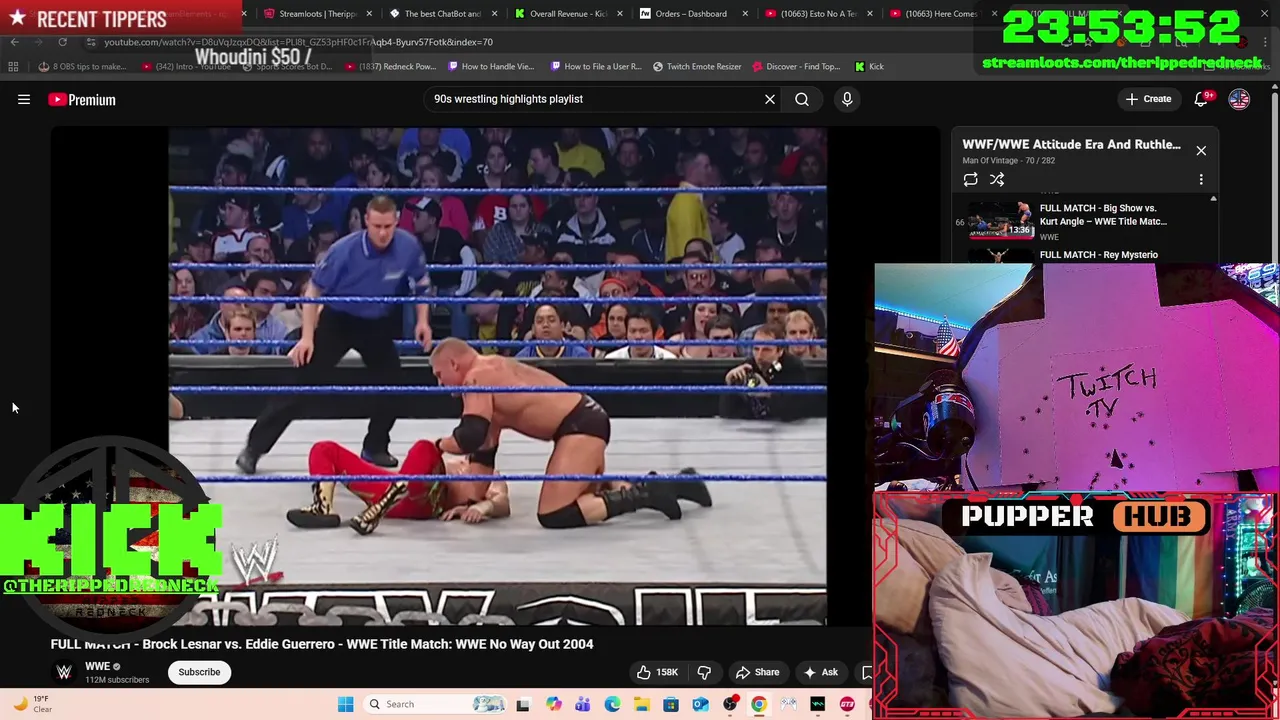Screen dimensions: 1280x720
Task: Open the WWF/WWE Attitude Era playlist title
Action: (1071, 144)
